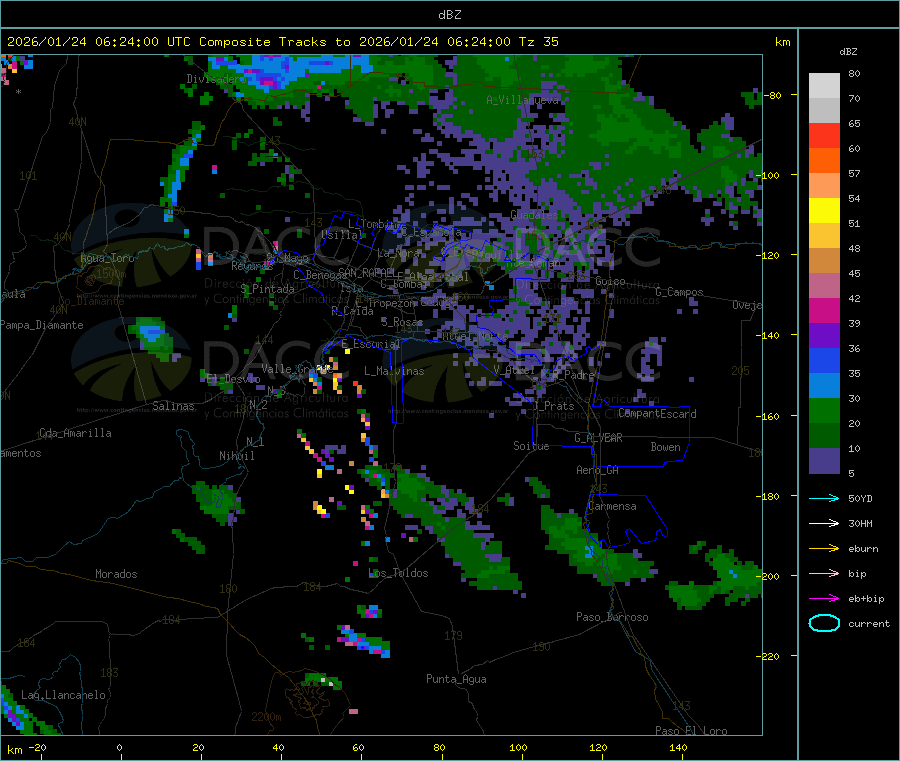Screen dimensions: 900x761
Task: Click the 'Paso_Barroso' map label
Action: tap(612, 618)
